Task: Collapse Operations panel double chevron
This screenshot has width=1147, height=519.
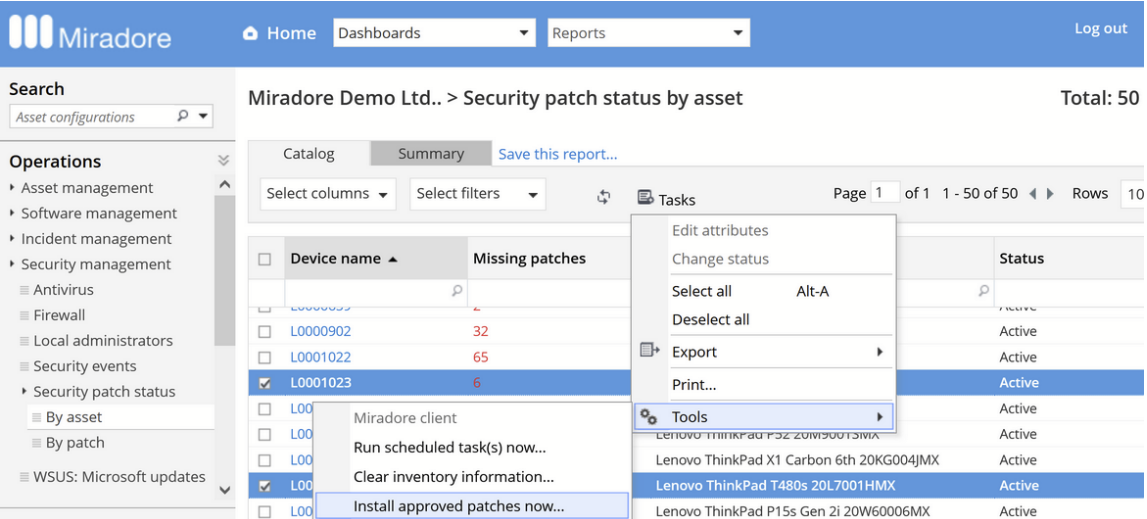Action: click(224, 161)
